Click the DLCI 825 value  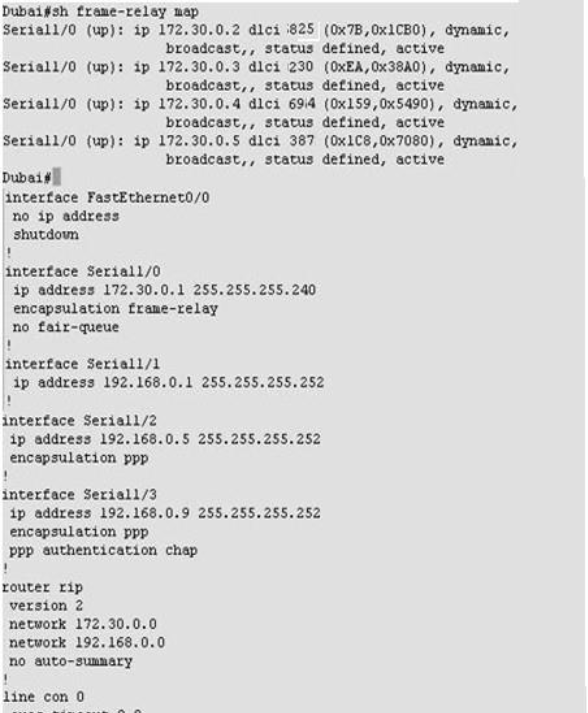[x=301, y=30]
